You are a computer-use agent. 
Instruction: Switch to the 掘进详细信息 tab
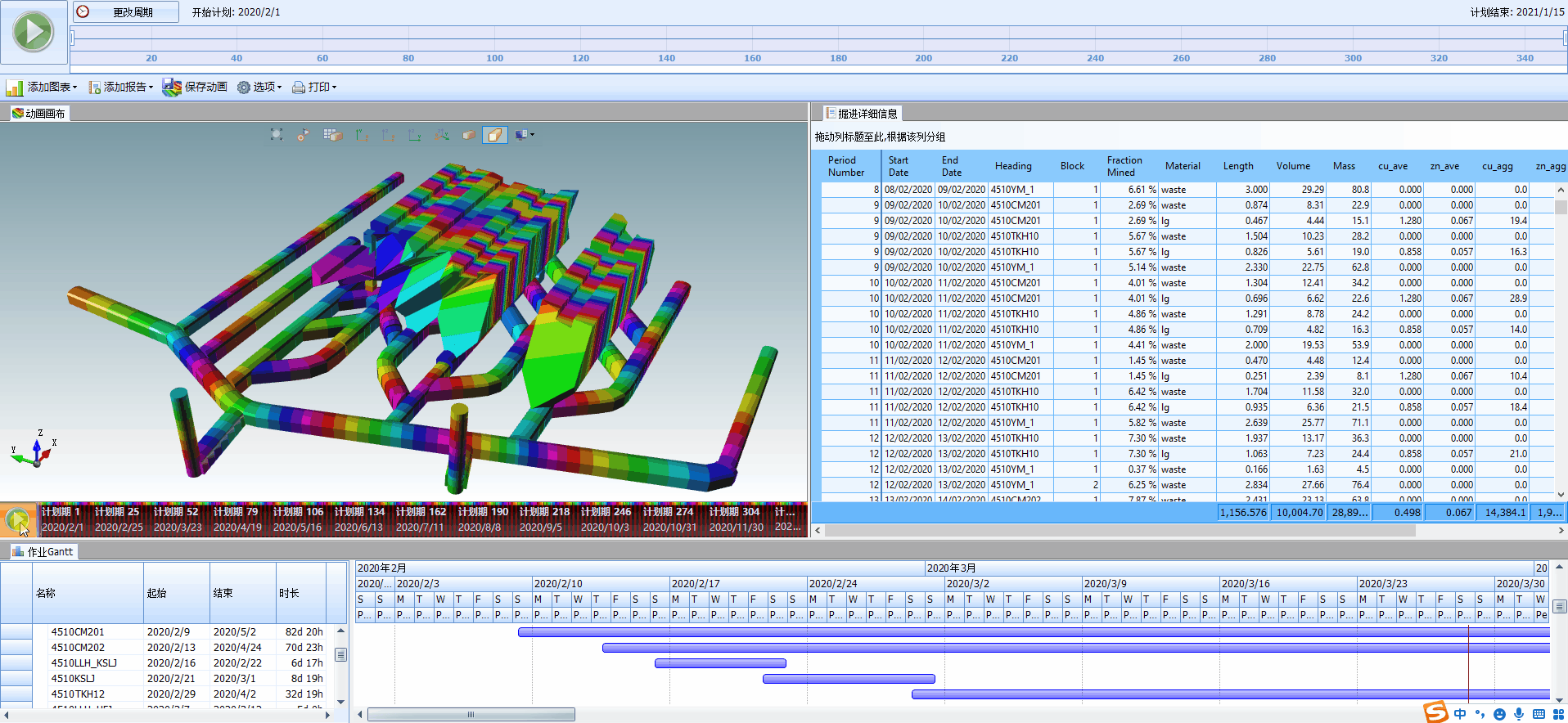click(x=866, y=114)
